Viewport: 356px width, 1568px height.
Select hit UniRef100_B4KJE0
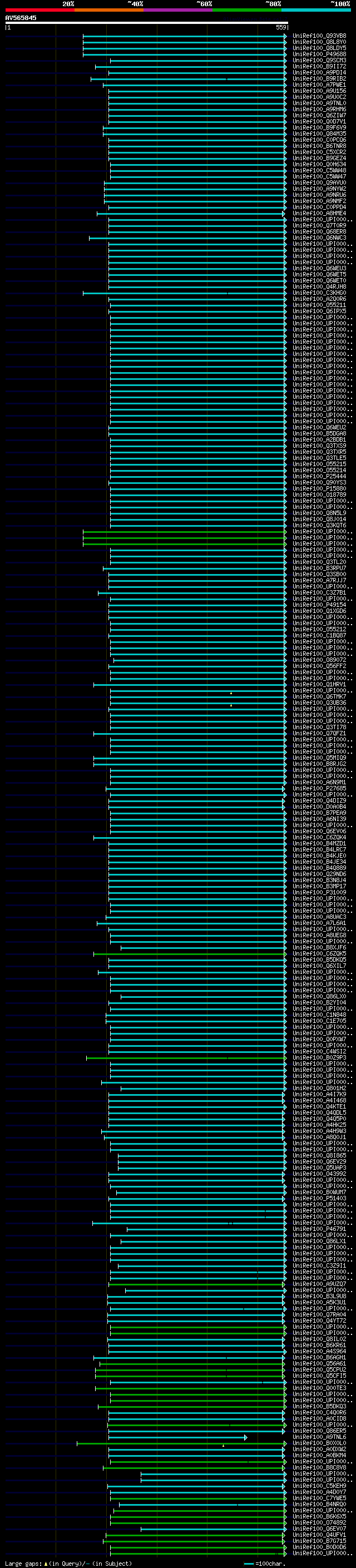point(319,856)
